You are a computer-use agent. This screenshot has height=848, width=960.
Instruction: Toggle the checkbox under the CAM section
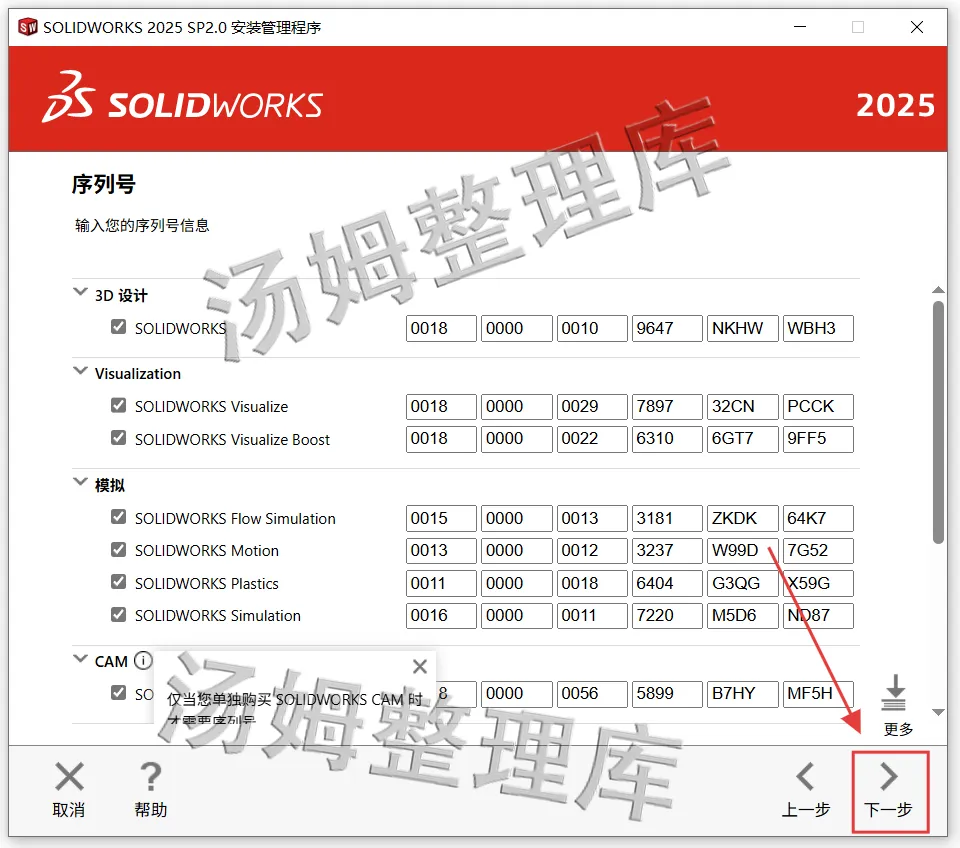[x=118, y=692]
